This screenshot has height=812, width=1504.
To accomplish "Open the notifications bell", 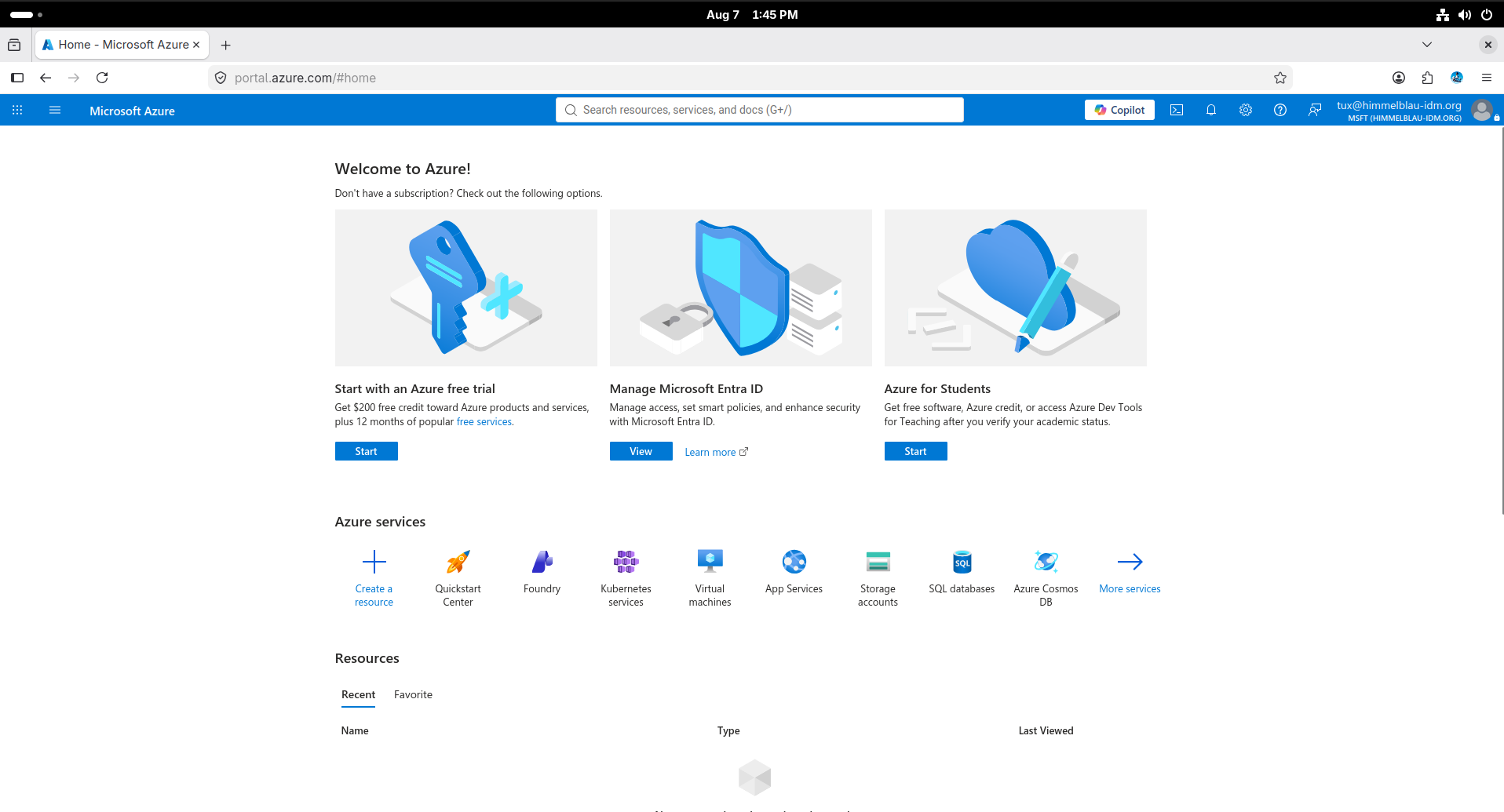I will click(x=1211, y=110).
